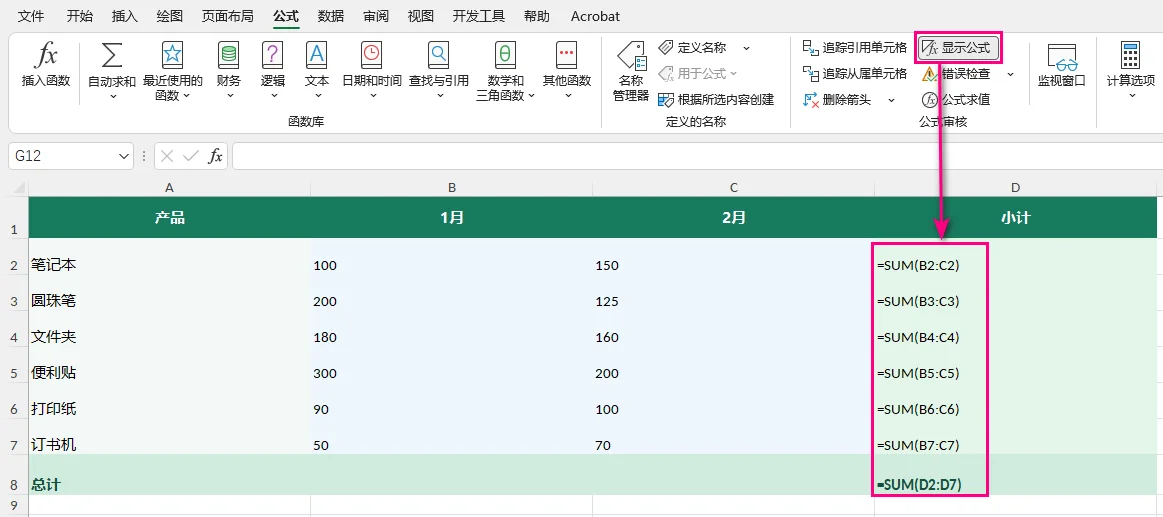
Task: Expand the 错误检查 dropdown arrow
Action: click(1010, 73)
